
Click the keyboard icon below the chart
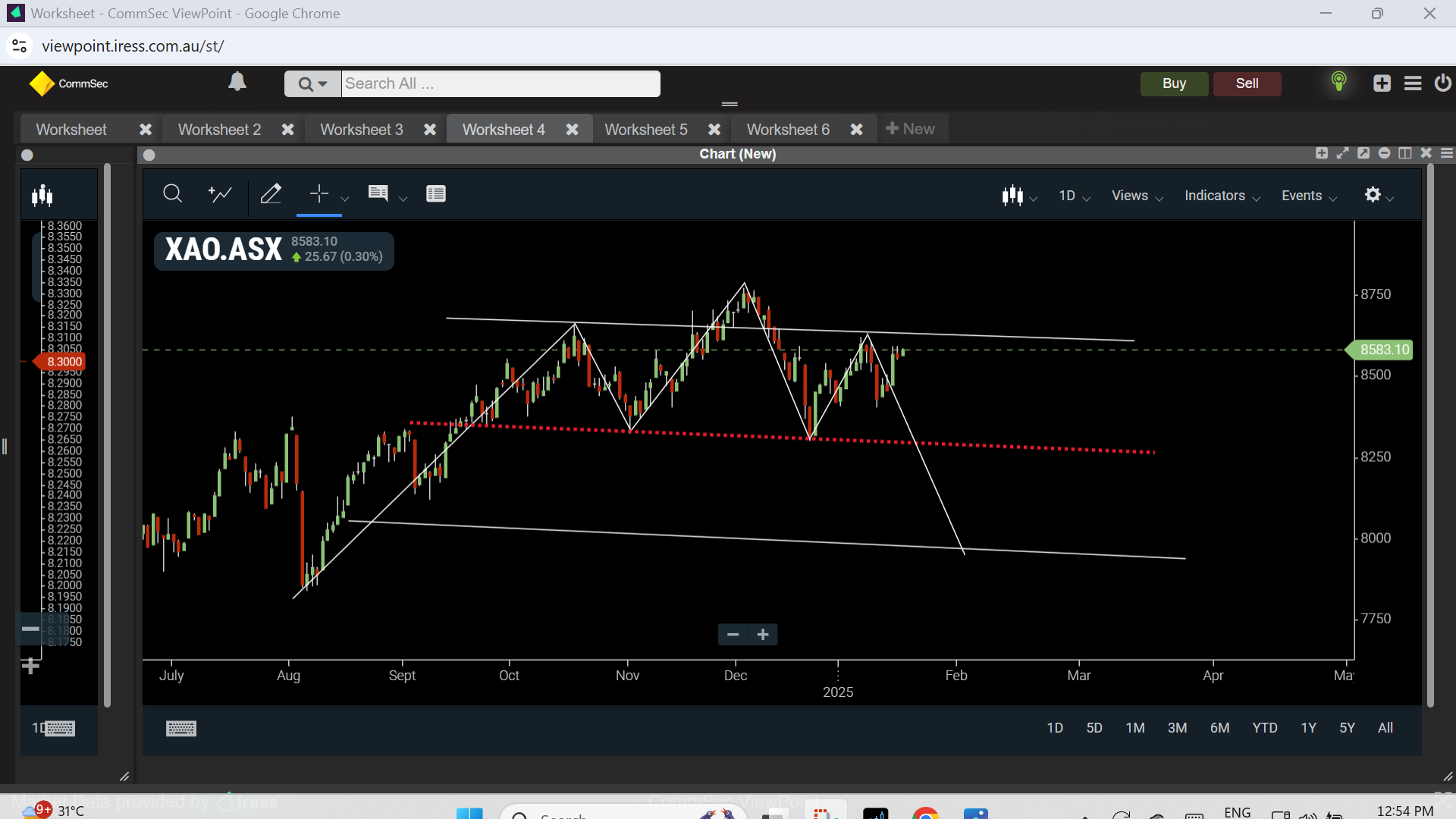click(181, 729)
